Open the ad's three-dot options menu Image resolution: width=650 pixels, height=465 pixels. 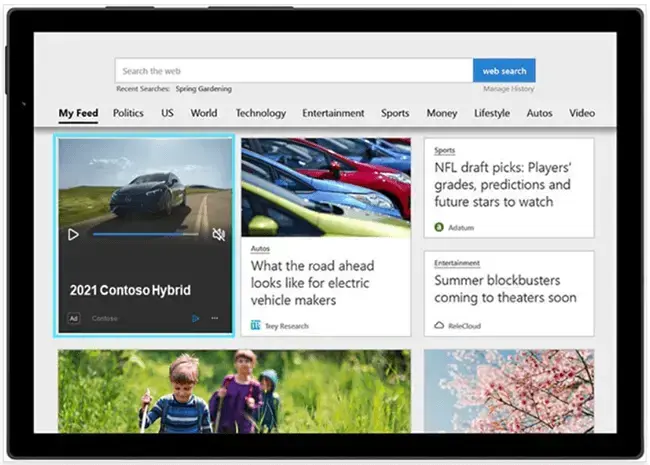point(215,319)
